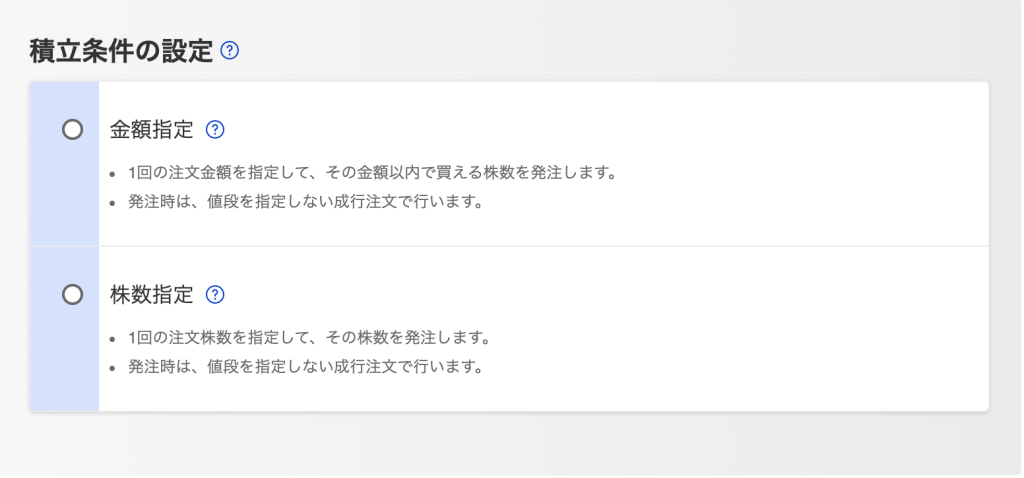Open help icon beside 積立条件の設定 heading
Image resolution: width=1024 pixels, height=478 pixels.
[x=230, y=50]
